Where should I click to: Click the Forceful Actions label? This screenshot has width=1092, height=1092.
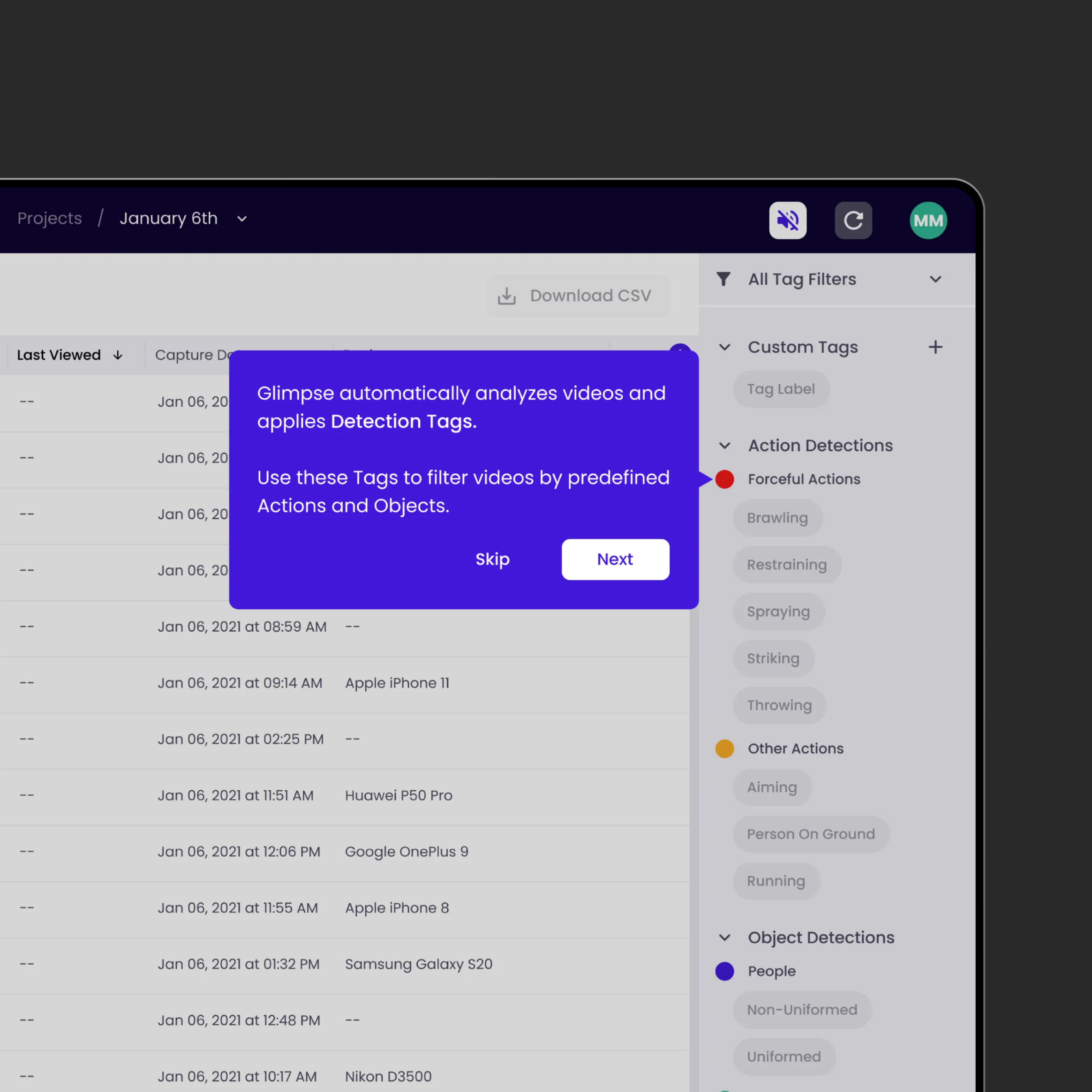click(804, 479)
